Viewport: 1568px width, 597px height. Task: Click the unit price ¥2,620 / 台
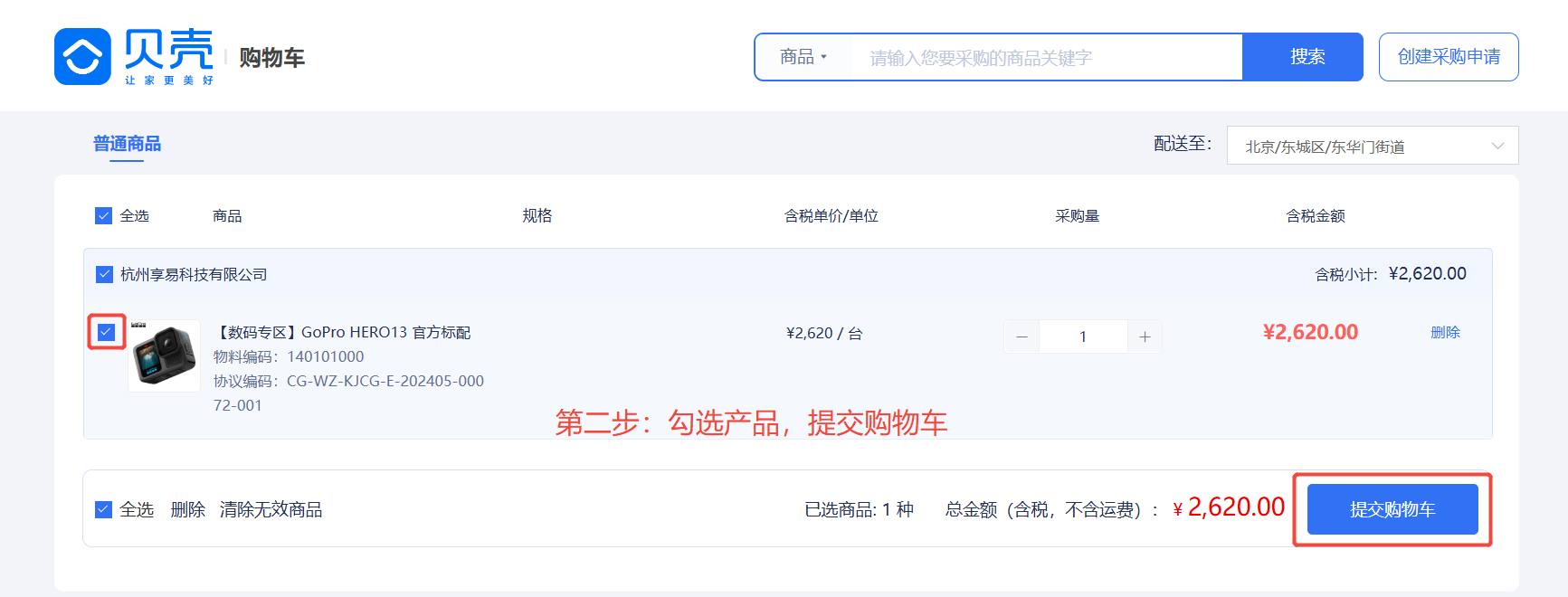(824, 333)
